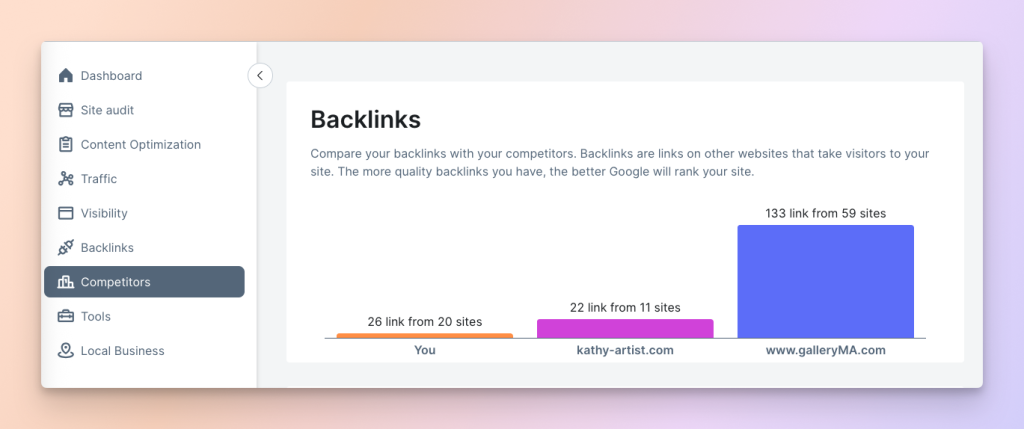Click the kathy-artist.com axis label
Viewport: 1024px width, 429px height.
625,351
